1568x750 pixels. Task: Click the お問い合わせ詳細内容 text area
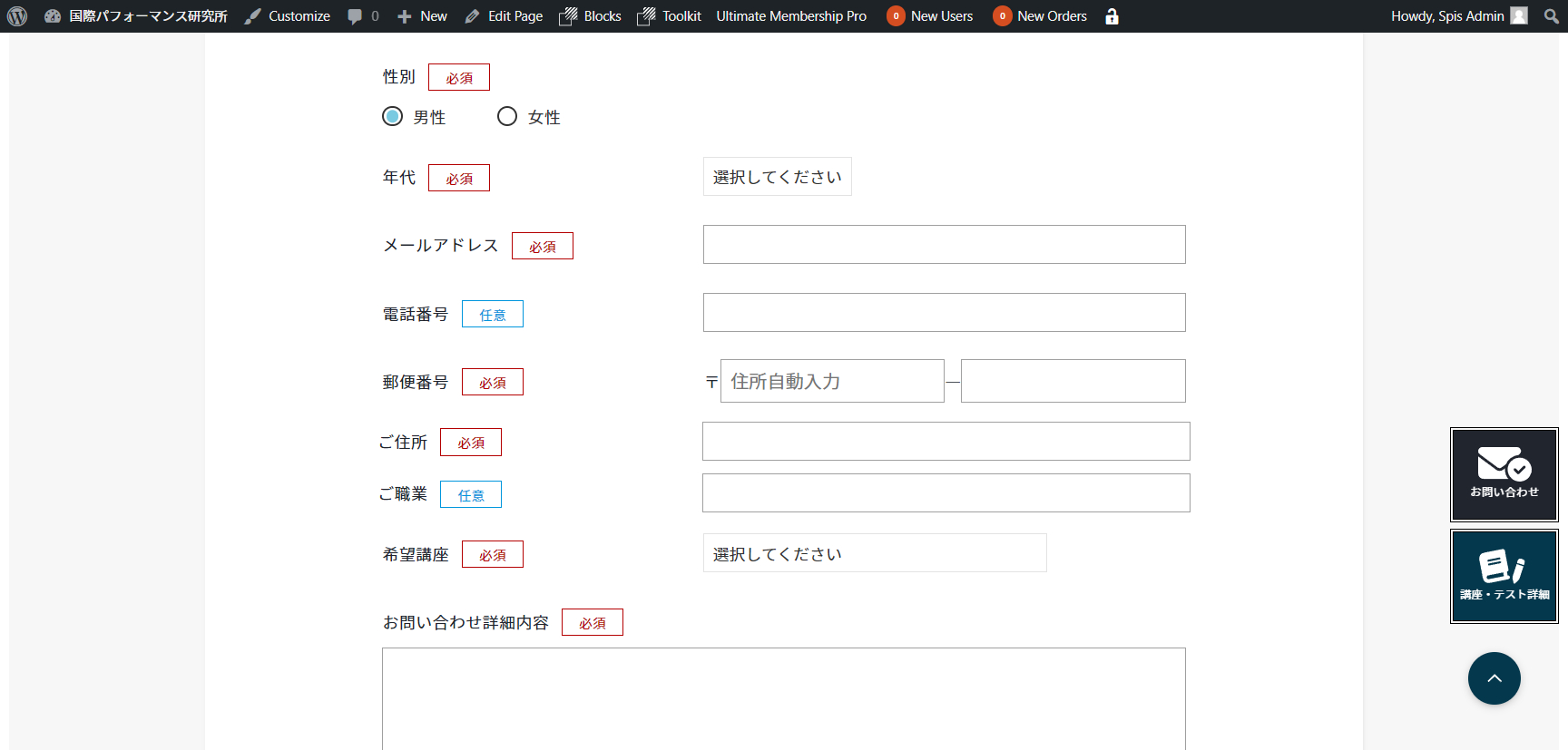783,698
